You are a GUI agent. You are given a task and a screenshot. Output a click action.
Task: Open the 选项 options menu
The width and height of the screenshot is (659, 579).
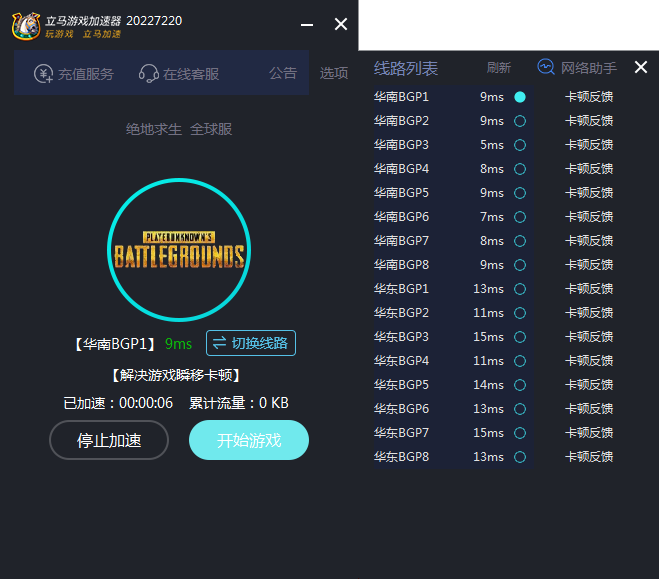coord(334,73)
